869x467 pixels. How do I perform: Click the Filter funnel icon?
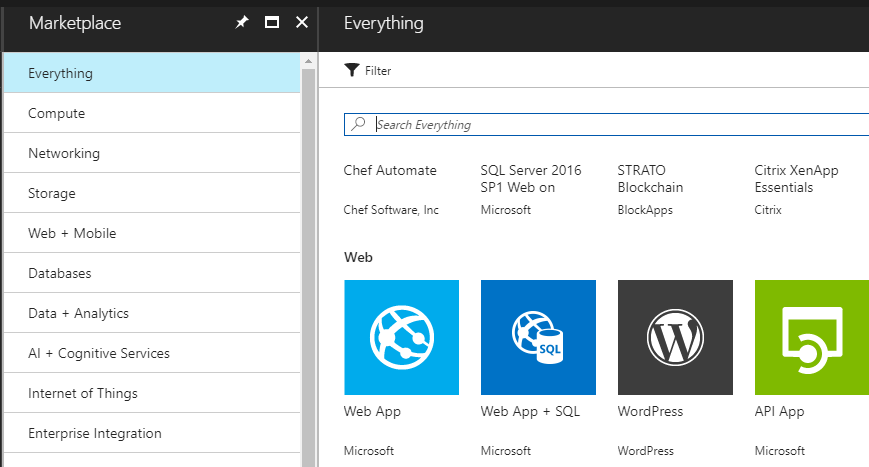click(351, 70)
